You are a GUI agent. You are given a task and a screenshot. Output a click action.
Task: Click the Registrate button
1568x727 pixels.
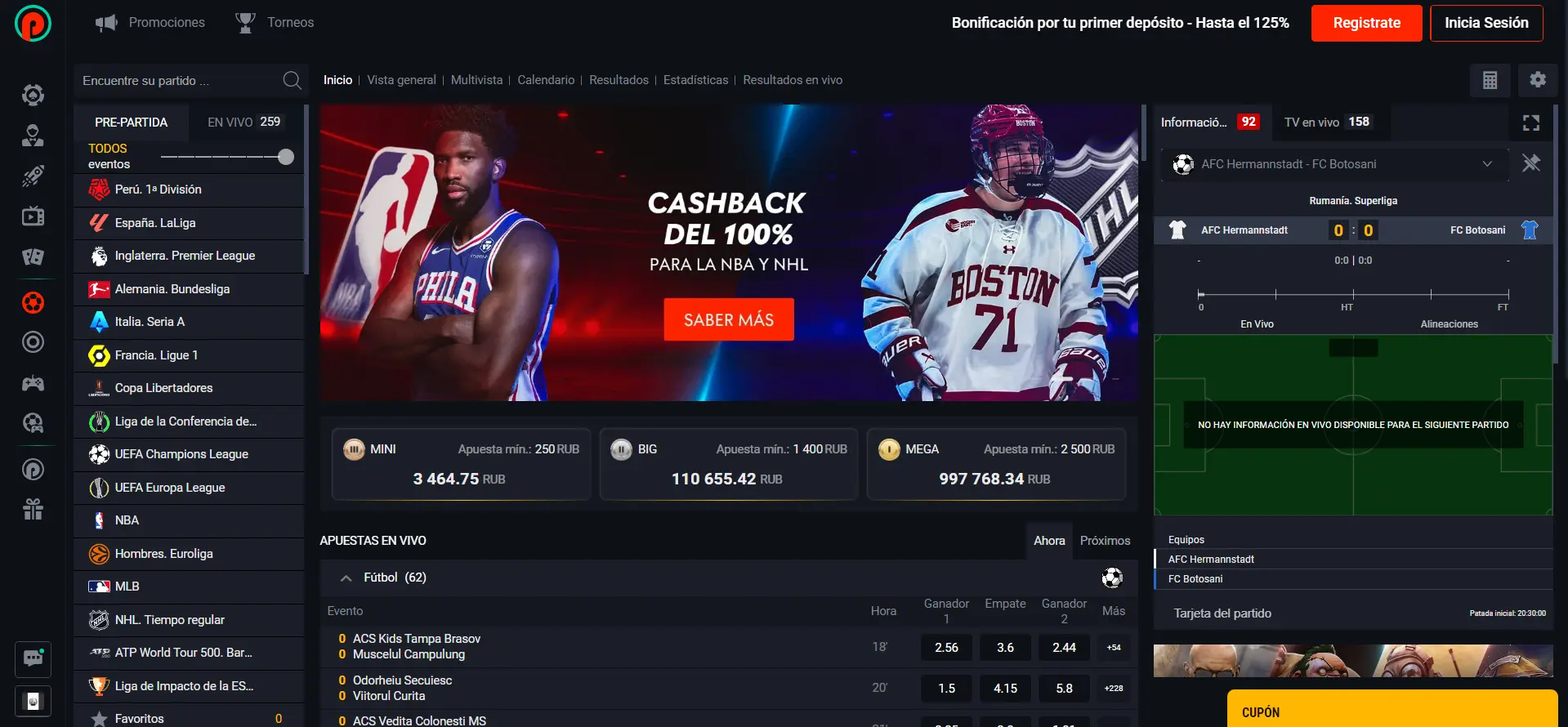(1366, 23)
